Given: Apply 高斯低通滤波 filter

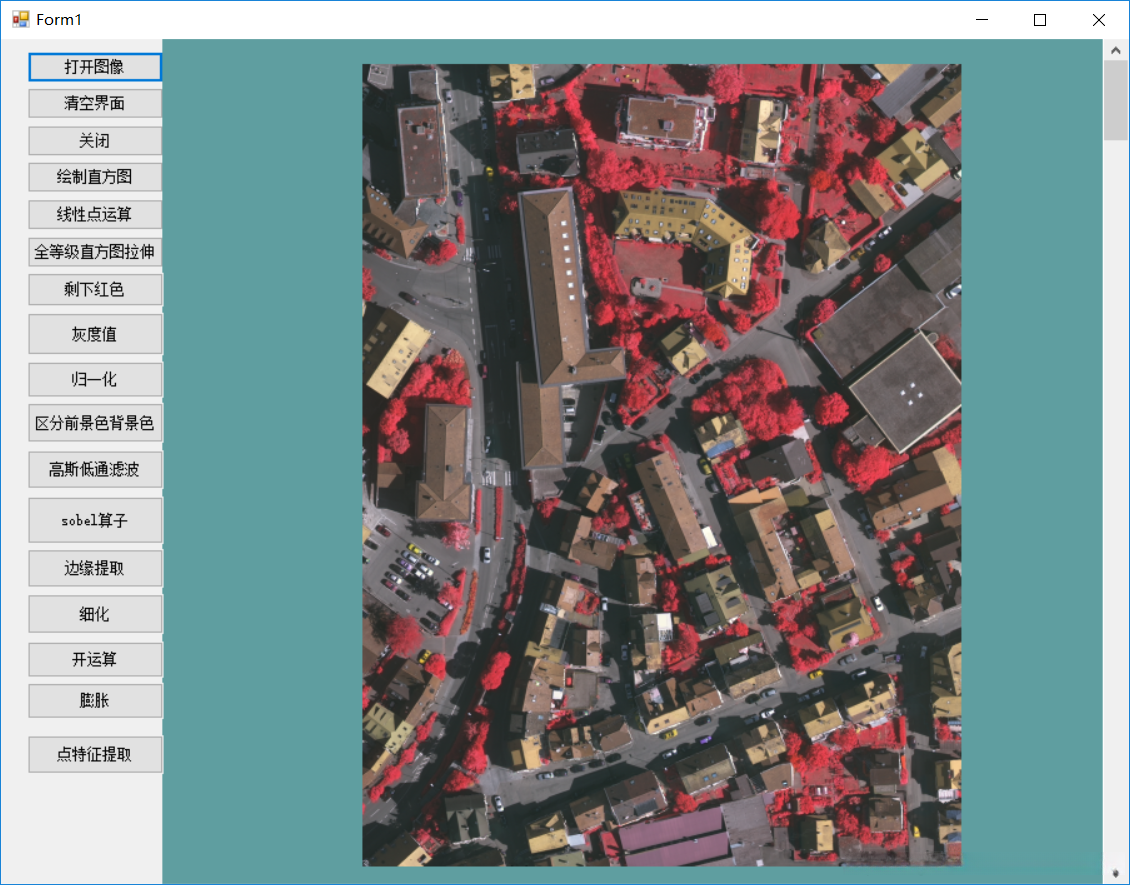Looking at the screenshot, I should pyautogui.click(x=95, y=469).
